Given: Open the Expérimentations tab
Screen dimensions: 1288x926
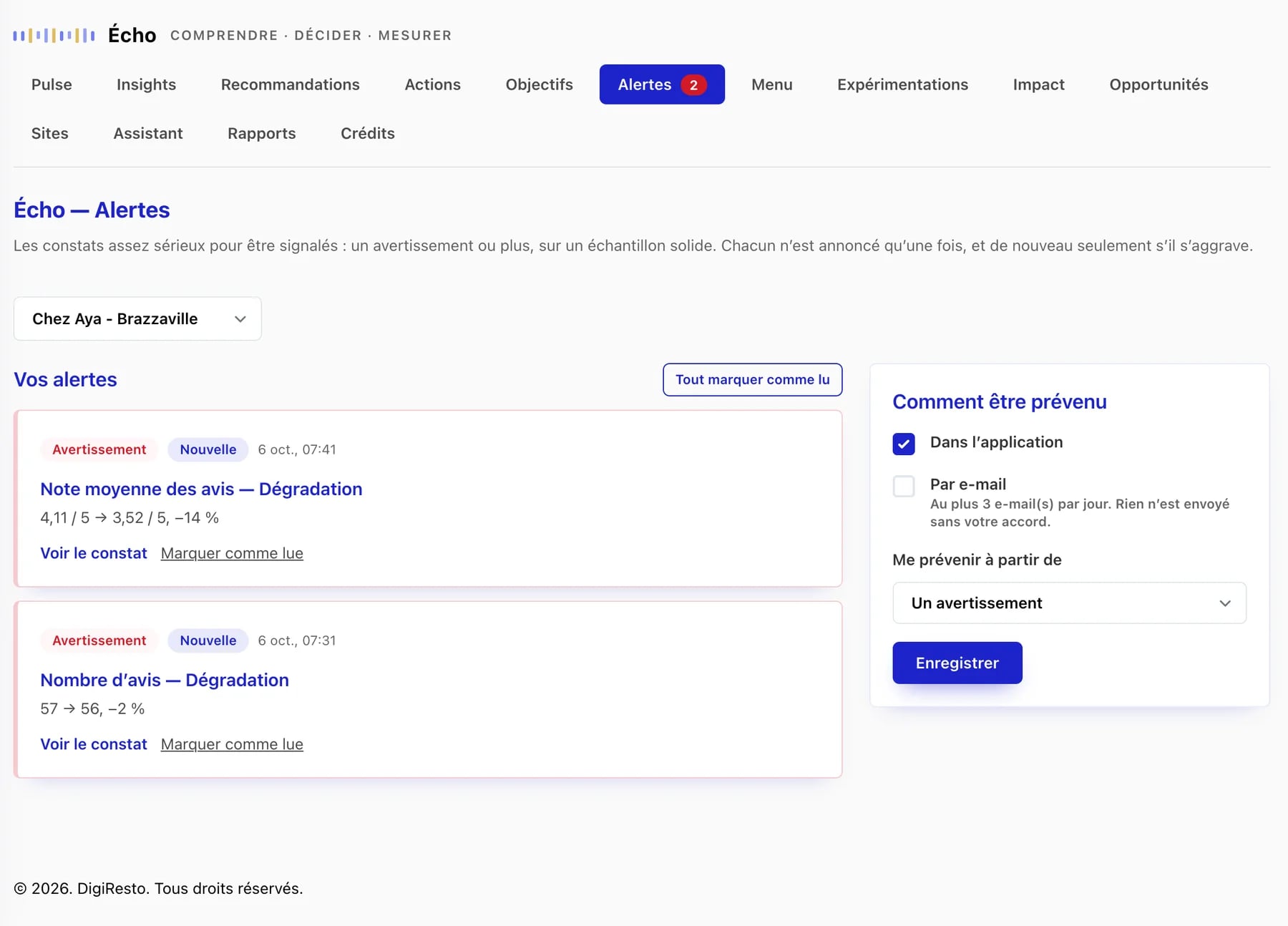Looking at the screenshot, I should click(x=903, y=84).
